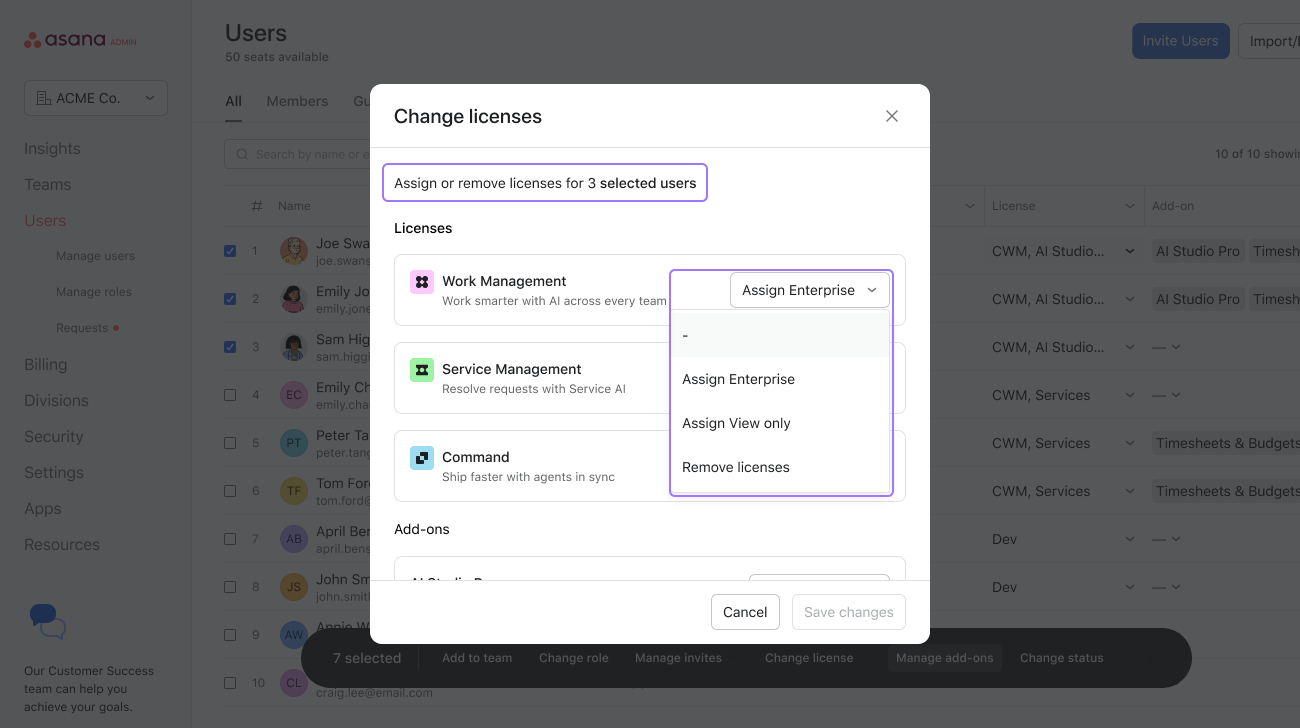Tick the row 8 checkbox for John
This screenshot has height=728, width=1300.
[230, 587]
